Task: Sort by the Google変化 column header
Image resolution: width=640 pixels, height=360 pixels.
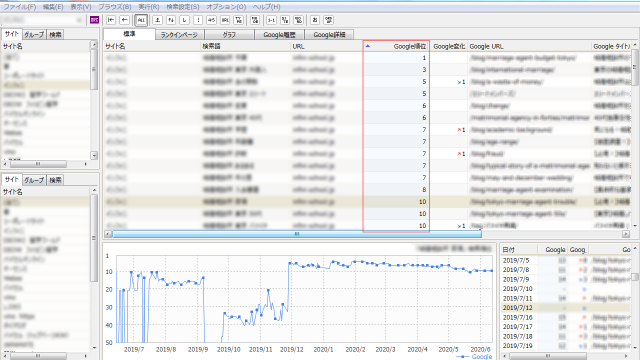Action: (449, 46)
